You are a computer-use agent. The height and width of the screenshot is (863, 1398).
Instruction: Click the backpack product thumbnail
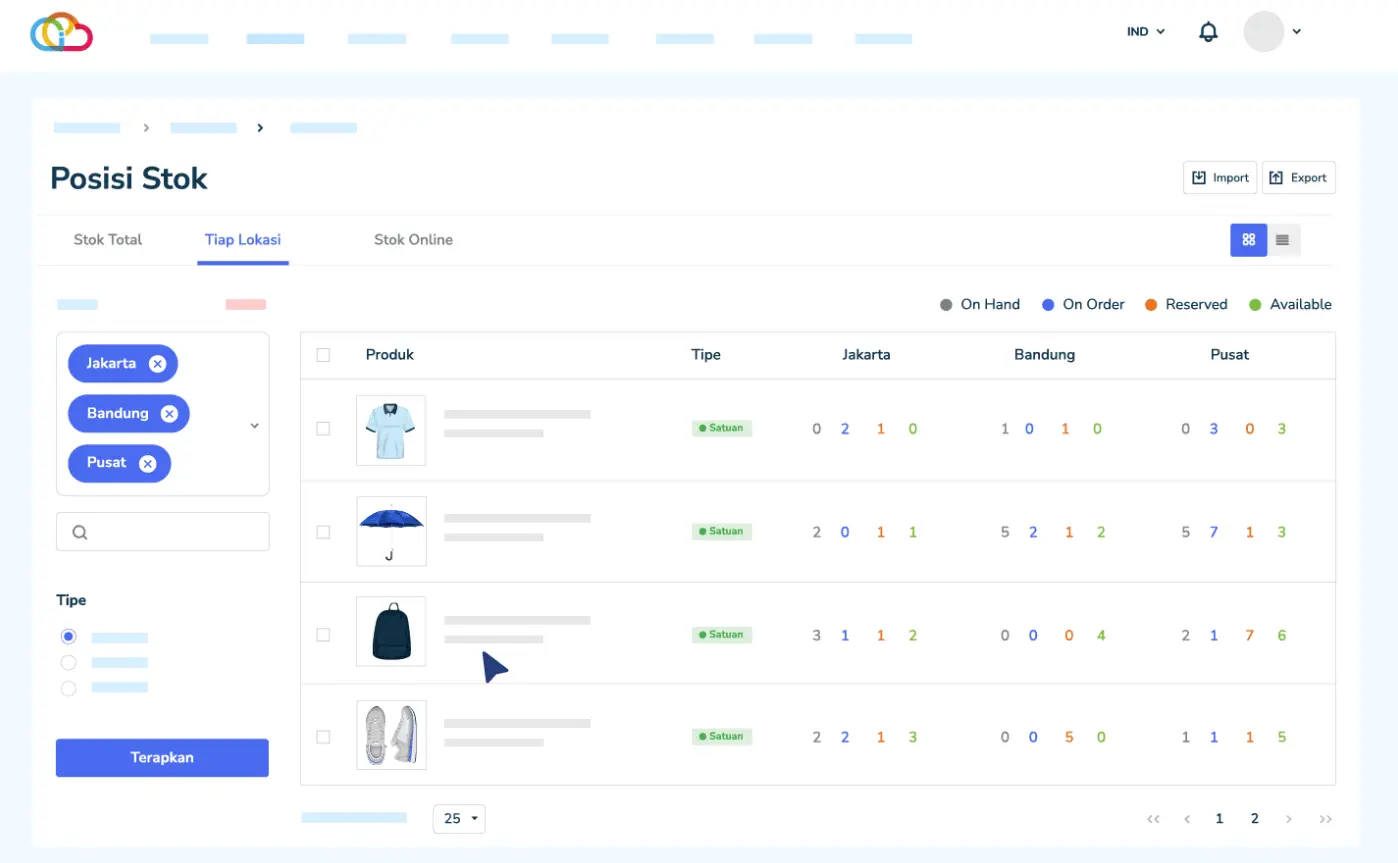point(390,631)
